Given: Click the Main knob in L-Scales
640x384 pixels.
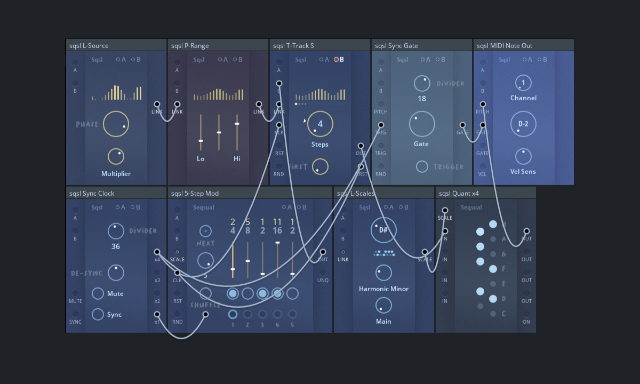Looking at the screenshot, I should coord(383,305).
